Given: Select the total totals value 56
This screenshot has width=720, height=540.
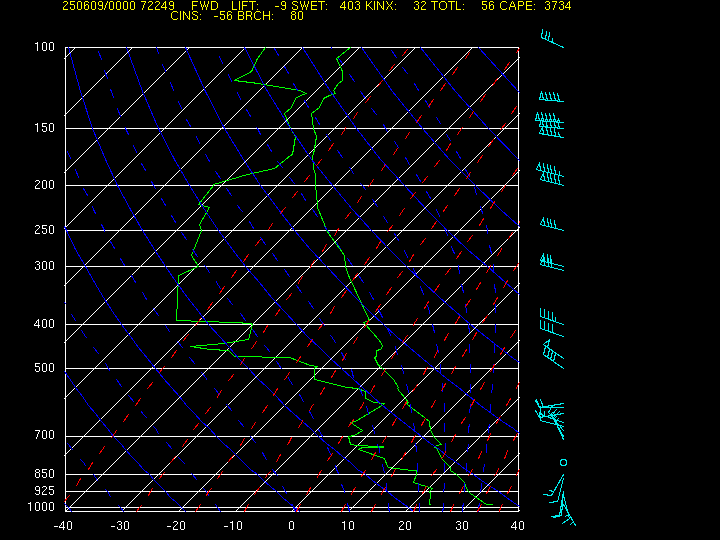Looking at the screenshot, I should coord(488,6).
